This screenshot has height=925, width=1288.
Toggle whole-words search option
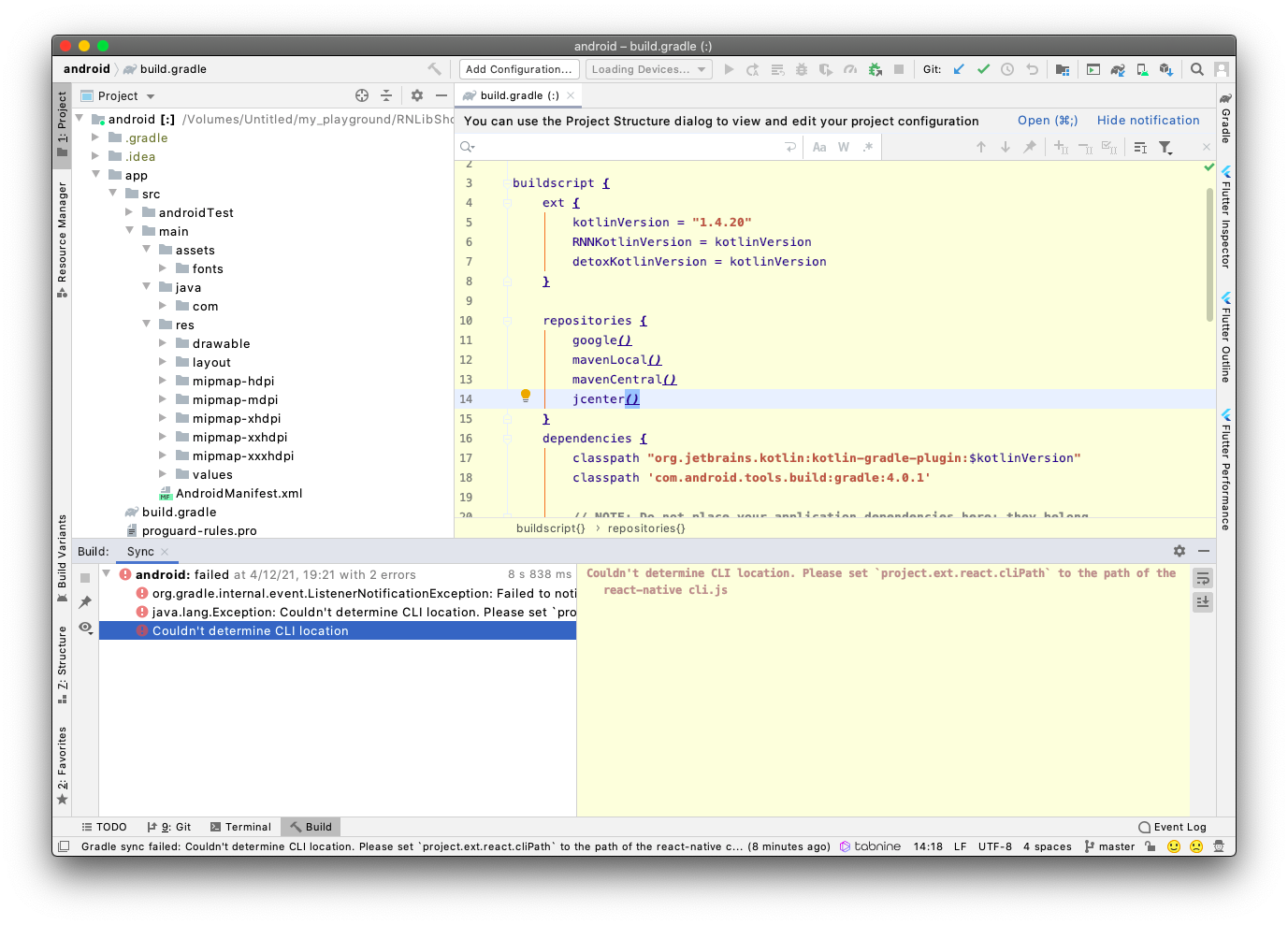pos(843,147)
